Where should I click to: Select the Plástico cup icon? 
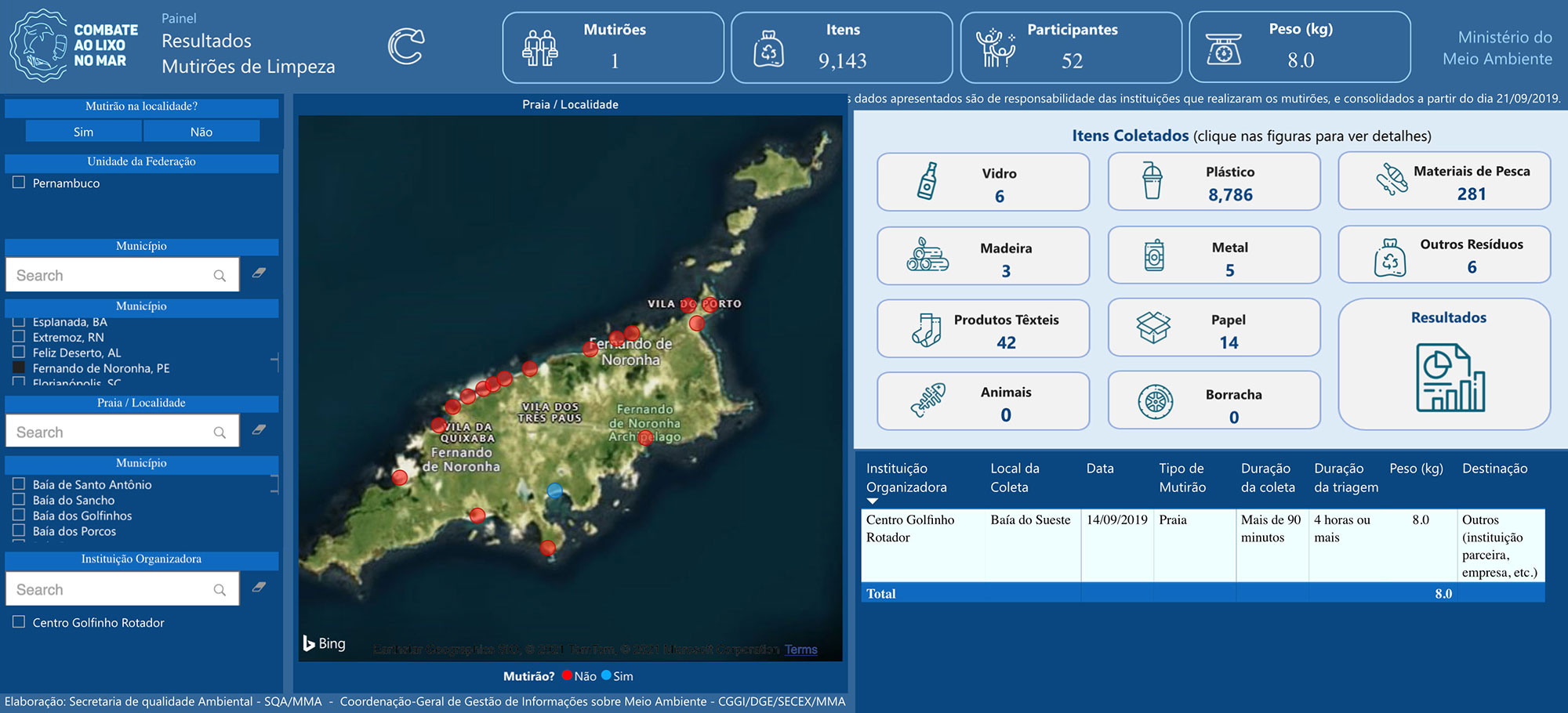(x=1152, y=181)
